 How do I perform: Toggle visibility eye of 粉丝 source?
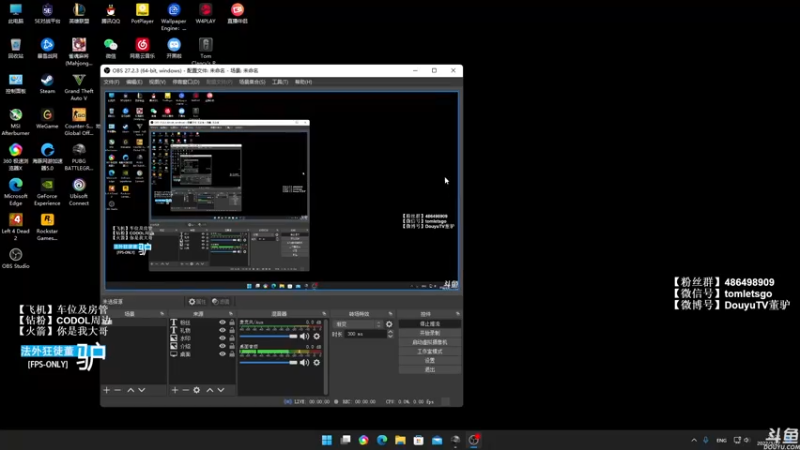coord(222,322)
